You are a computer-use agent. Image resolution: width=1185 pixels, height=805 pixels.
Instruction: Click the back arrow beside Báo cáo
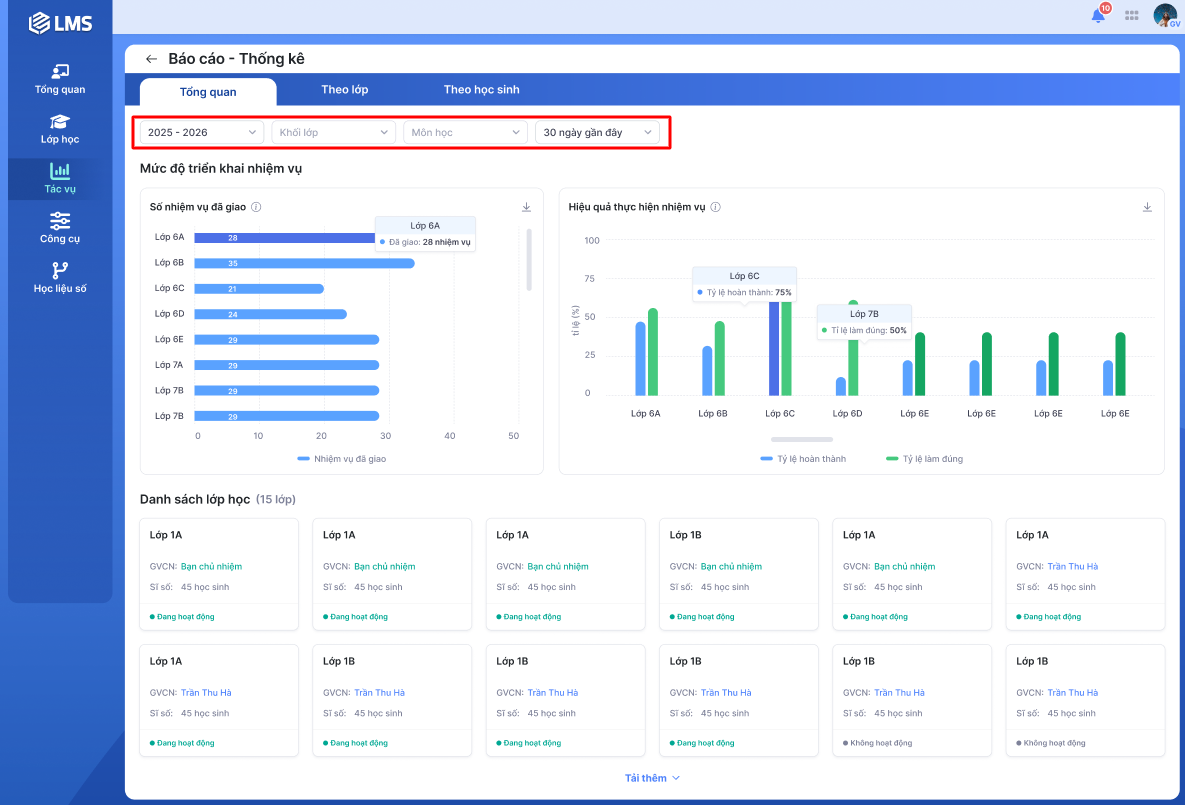pyautogui.click(x=151, y=59)
